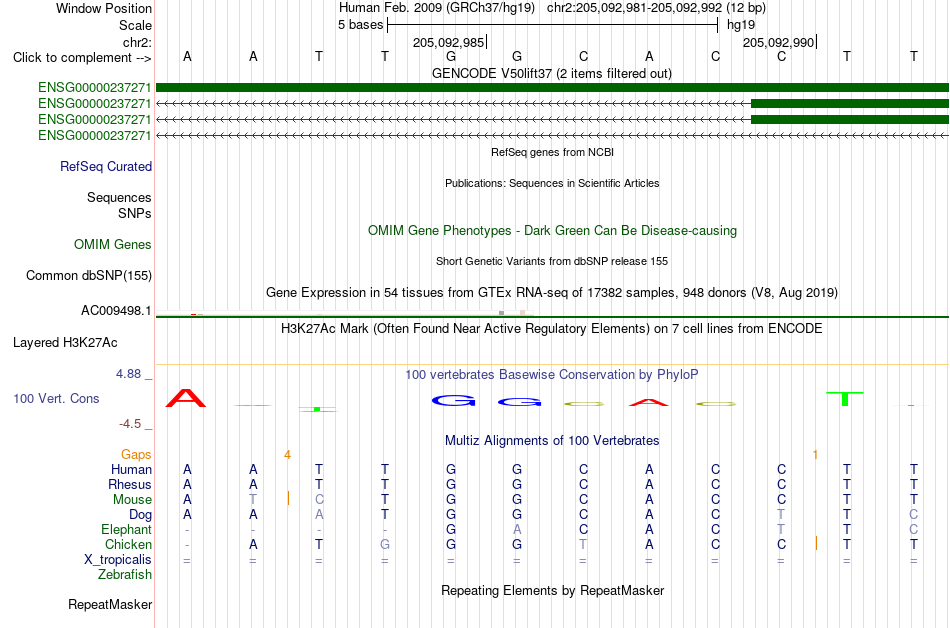Click the Human Feb. 2009 (GRCh37/hg19) header
Image resolution: width=950 pixels, height=628 pixels.
pyautogui.click(x=437, y=8)
